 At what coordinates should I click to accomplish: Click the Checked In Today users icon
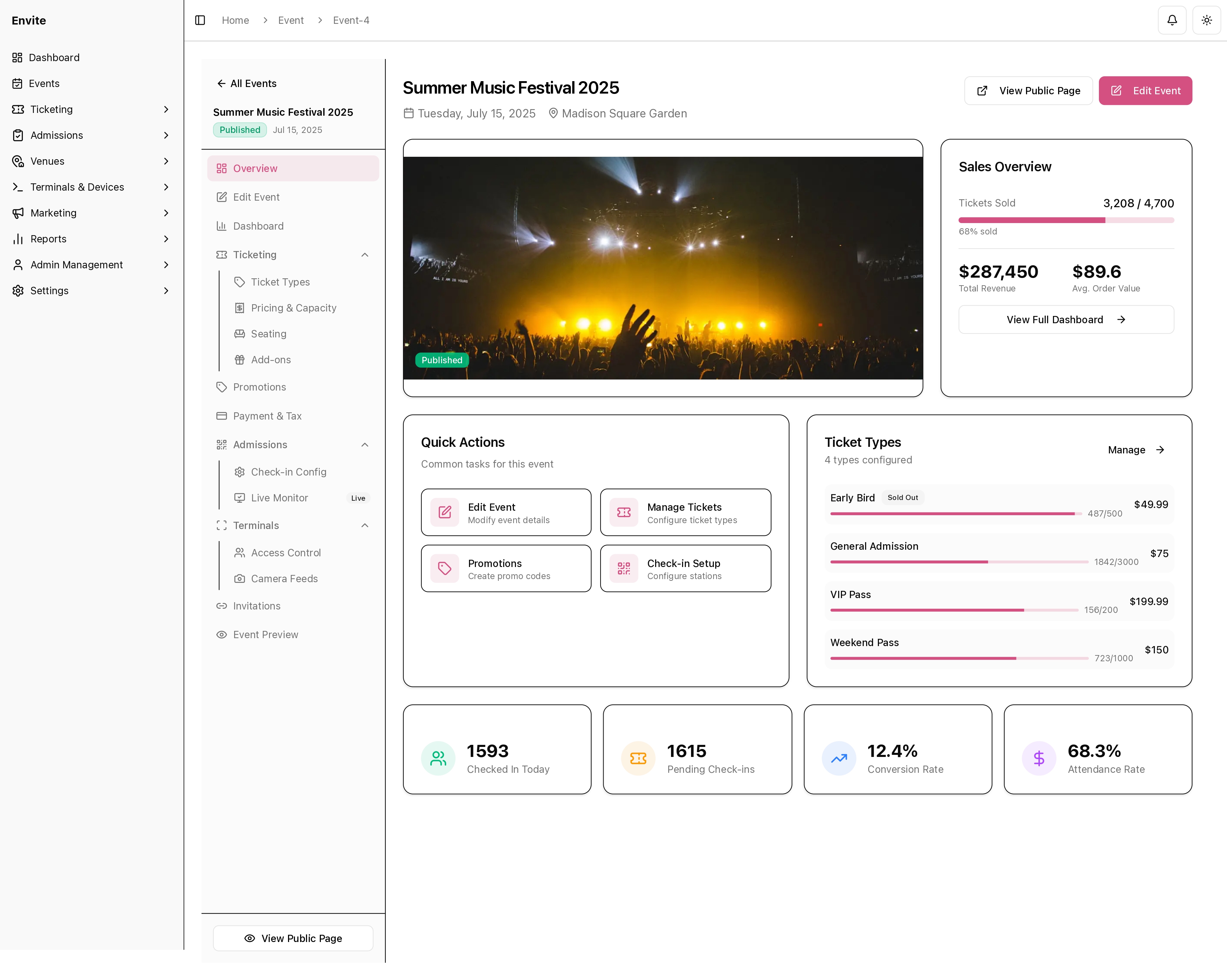pos(438,759)
